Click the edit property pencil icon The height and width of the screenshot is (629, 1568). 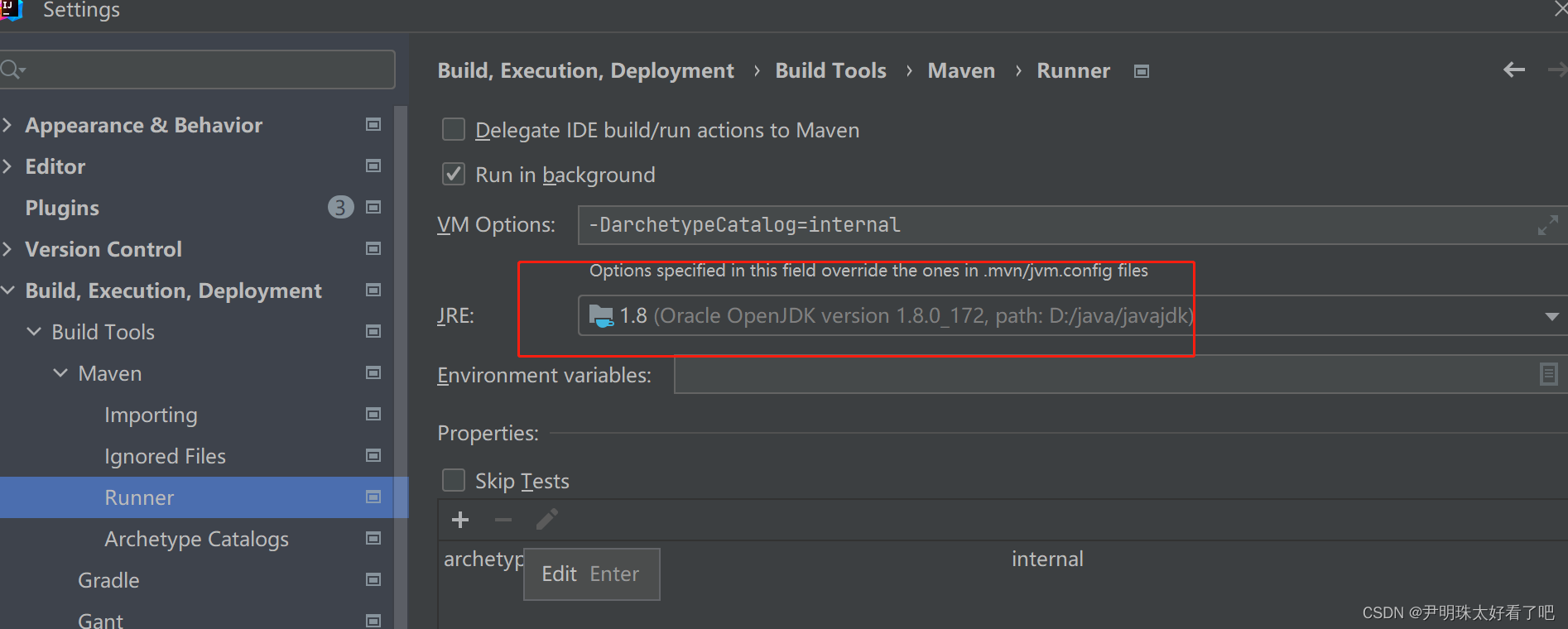tap(546, 520)
